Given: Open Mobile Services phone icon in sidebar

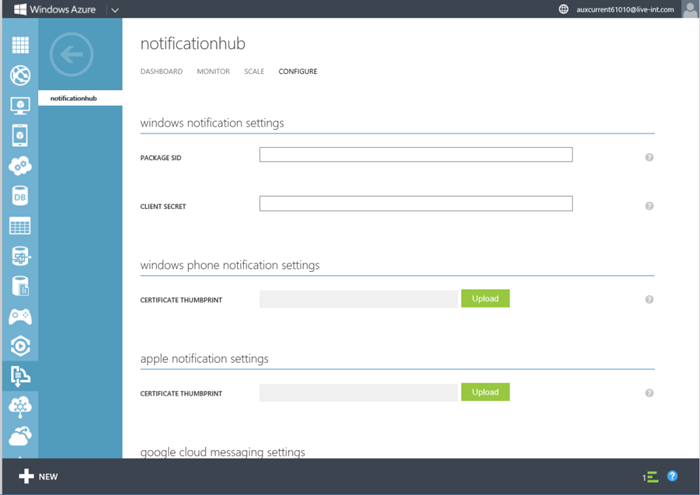Looking at the screenshot, I should pyautogui.click(x=20, y=135).
